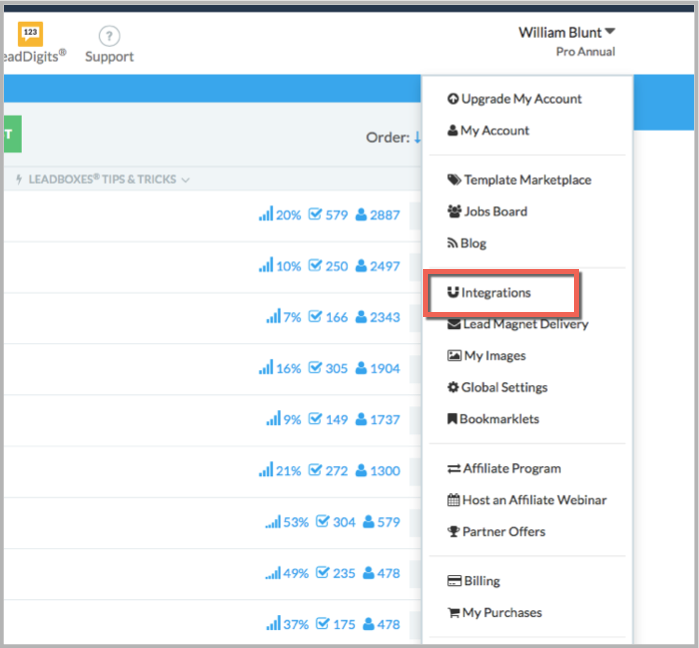Expand LEADBOXES TIPS & TRICKS dropdown
This screenshot has height=648, width=699.
[x=103, y=179]
